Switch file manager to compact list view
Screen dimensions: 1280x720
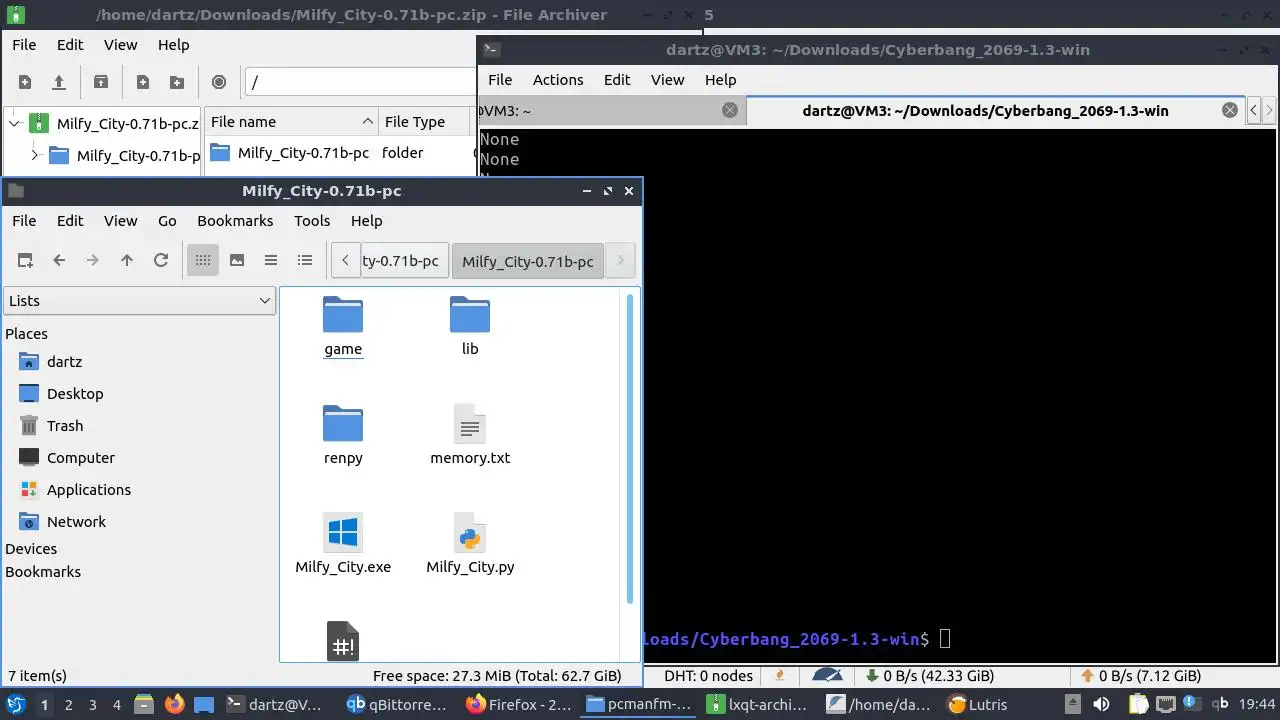click(x=271, y=260)
